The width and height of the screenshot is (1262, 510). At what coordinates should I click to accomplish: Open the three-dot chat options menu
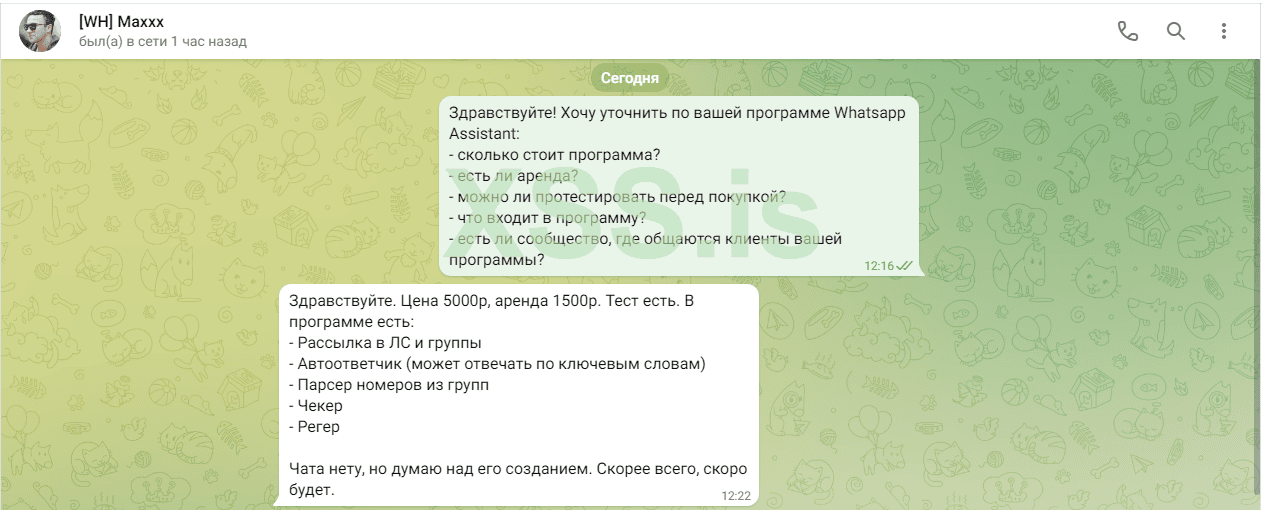pyautogui.click(x=1223, y=31)
